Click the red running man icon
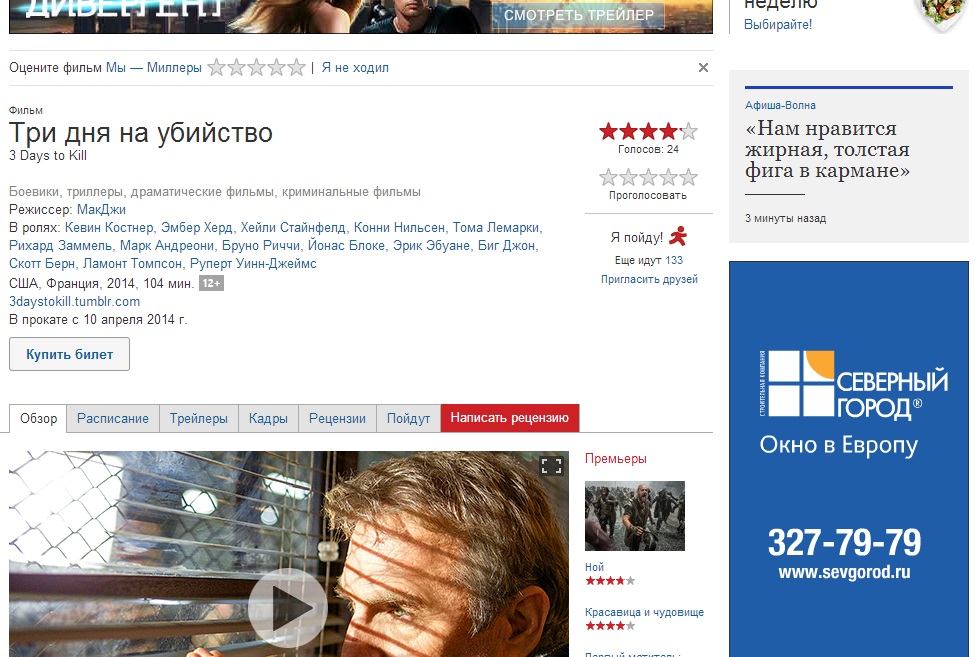979x657 pixels. (678, 236)
